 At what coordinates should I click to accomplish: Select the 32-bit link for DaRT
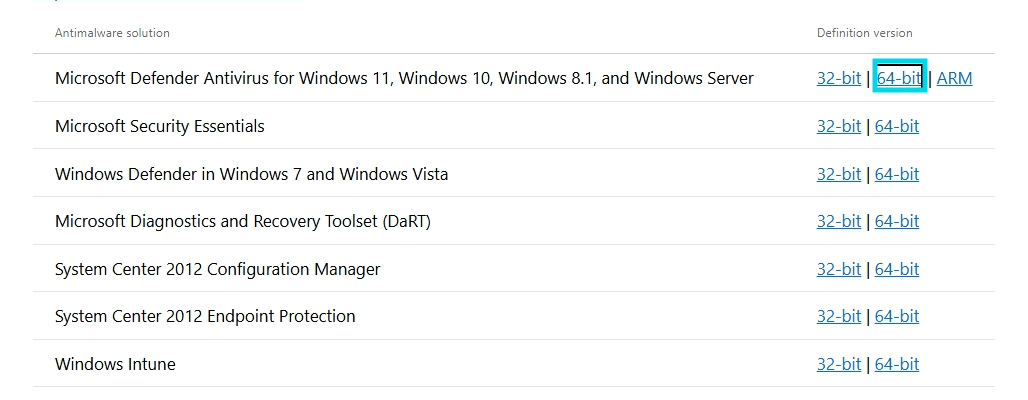[839, 221]
